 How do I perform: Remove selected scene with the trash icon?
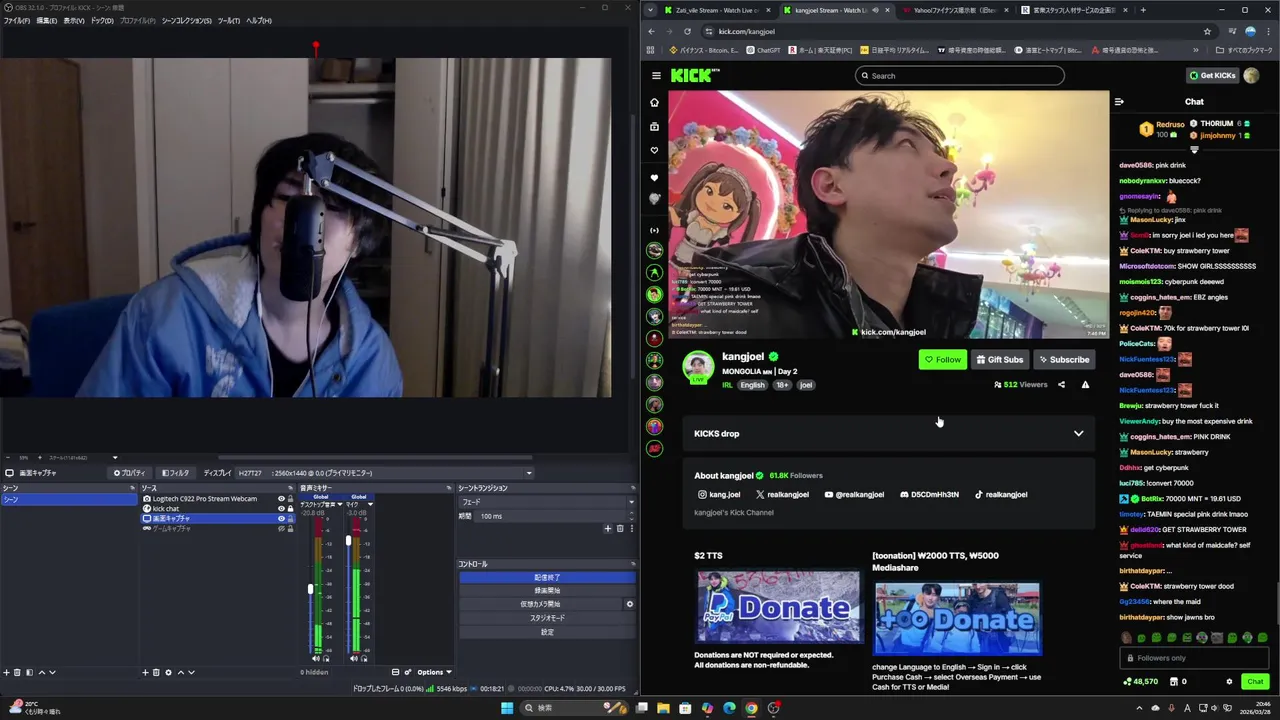pos(17,672)
